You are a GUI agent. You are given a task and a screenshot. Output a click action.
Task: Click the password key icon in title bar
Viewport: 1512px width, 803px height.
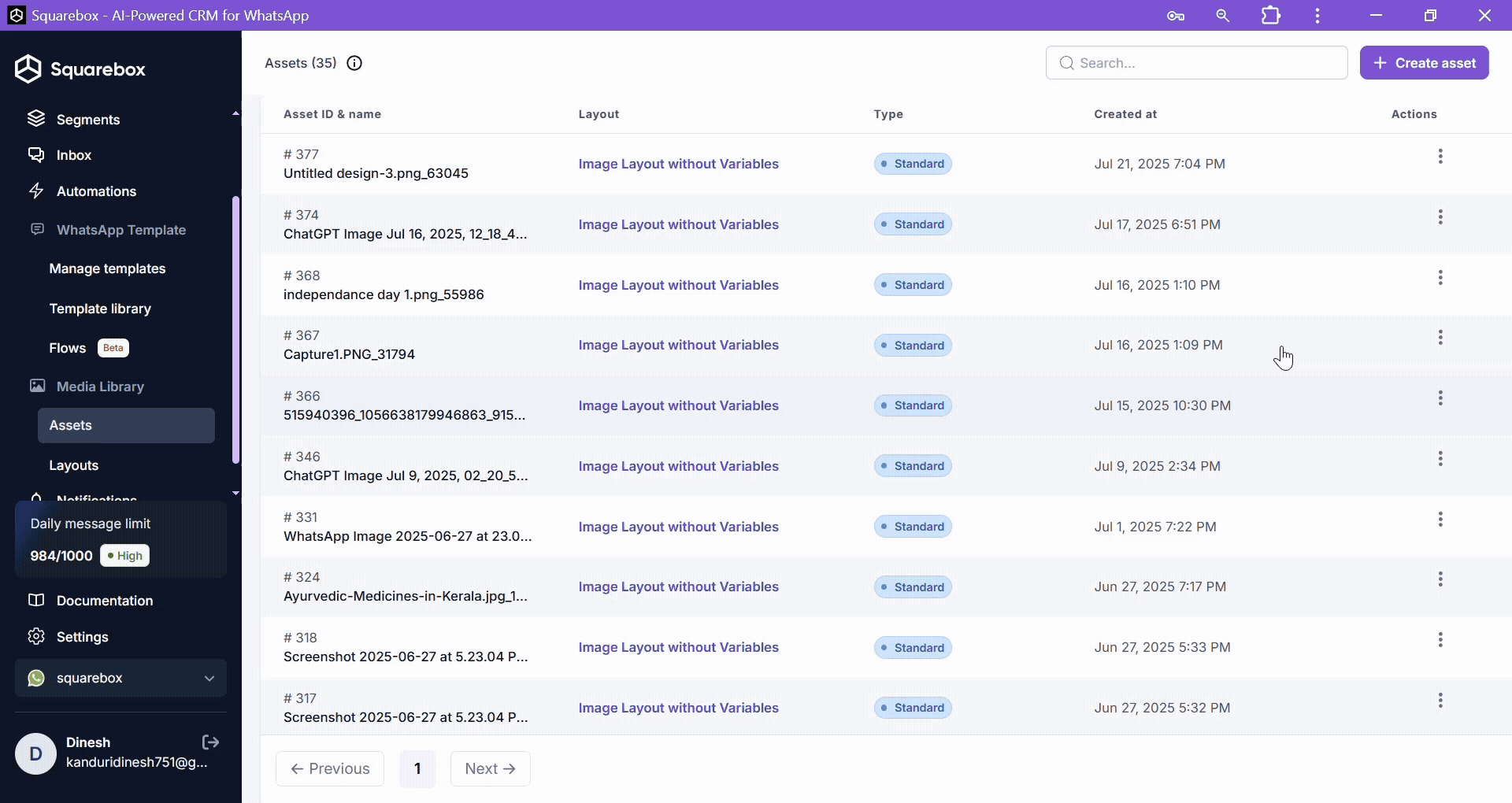click(1175, 16)
